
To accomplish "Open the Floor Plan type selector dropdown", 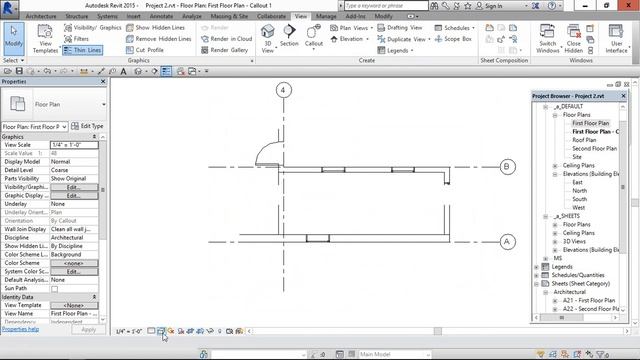I will [x=104, y=104].
